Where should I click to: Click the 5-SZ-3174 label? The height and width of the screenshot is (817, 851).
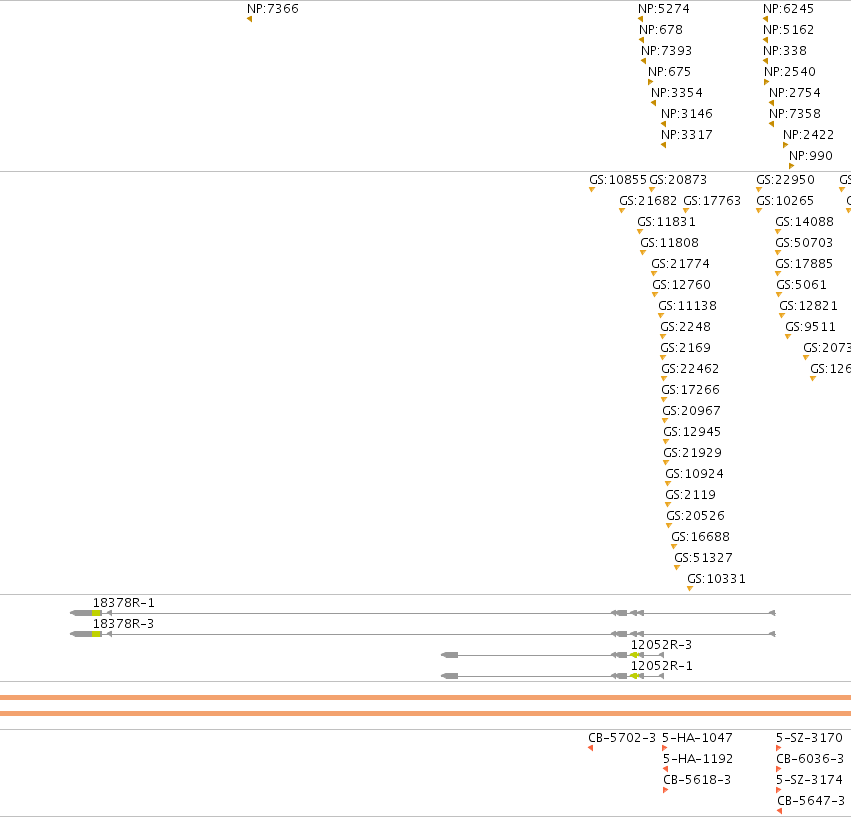[x=809, y=780]
